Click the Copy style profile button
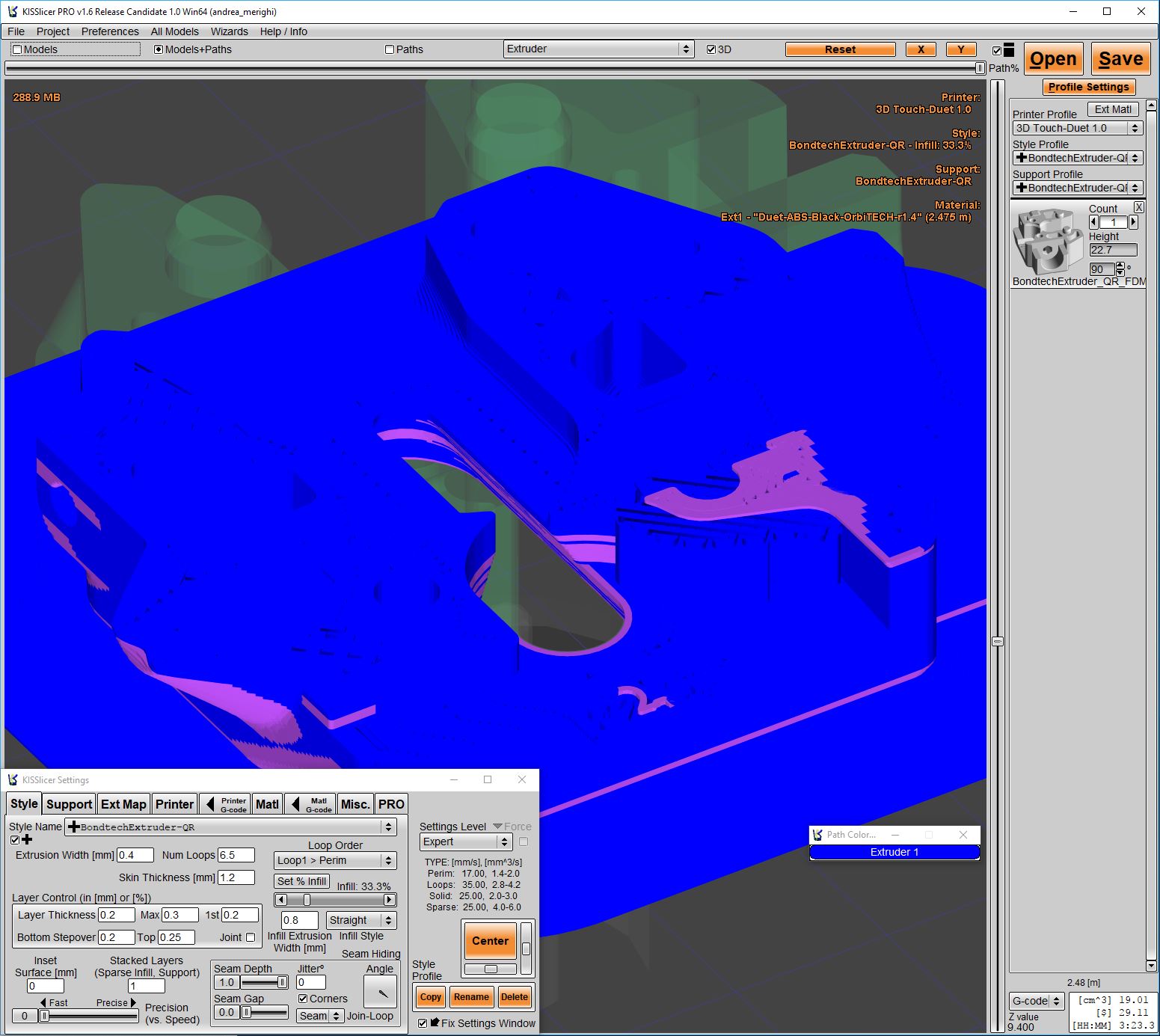The image size is (1160, 1036). 431,996
